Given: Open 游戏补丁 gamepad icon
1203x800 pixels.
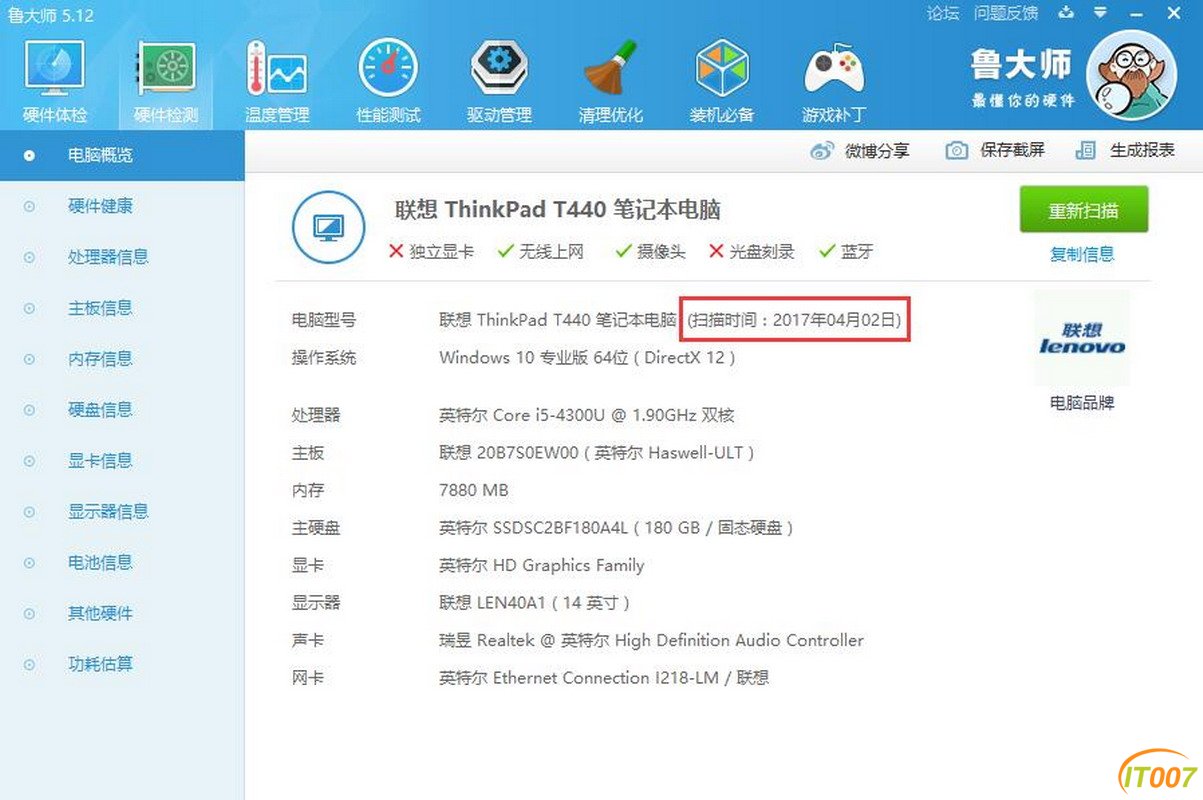Looking at the screenshot, I should pos(834,69).
